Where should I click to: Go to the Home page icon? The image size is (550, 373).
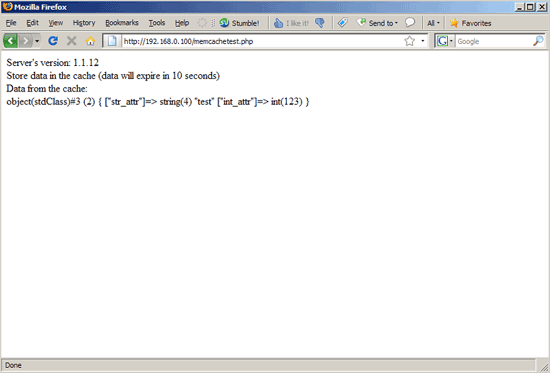[90, 41]
